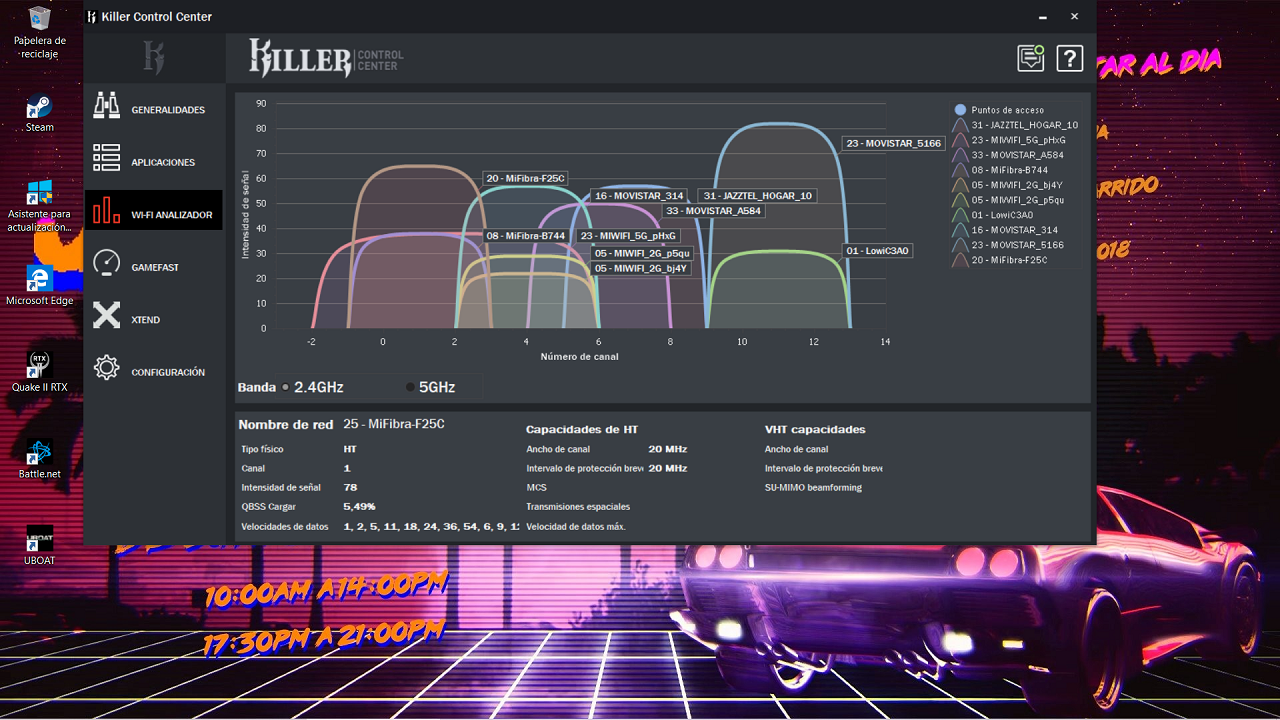
Task: Switch to the 5GHz band radio button
Action: [x=410, y=387]
